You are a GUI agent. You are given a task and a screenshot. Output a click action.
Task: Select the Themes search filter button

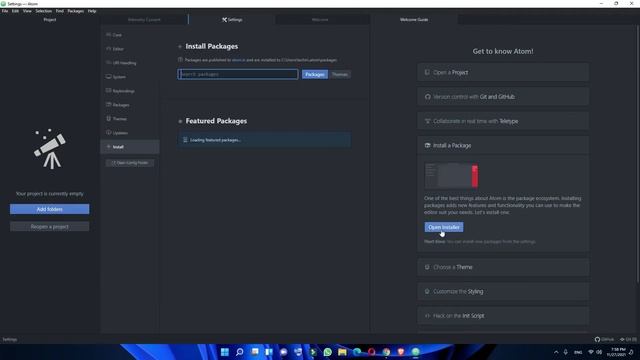pyautogui.click(x=340, y=74)
